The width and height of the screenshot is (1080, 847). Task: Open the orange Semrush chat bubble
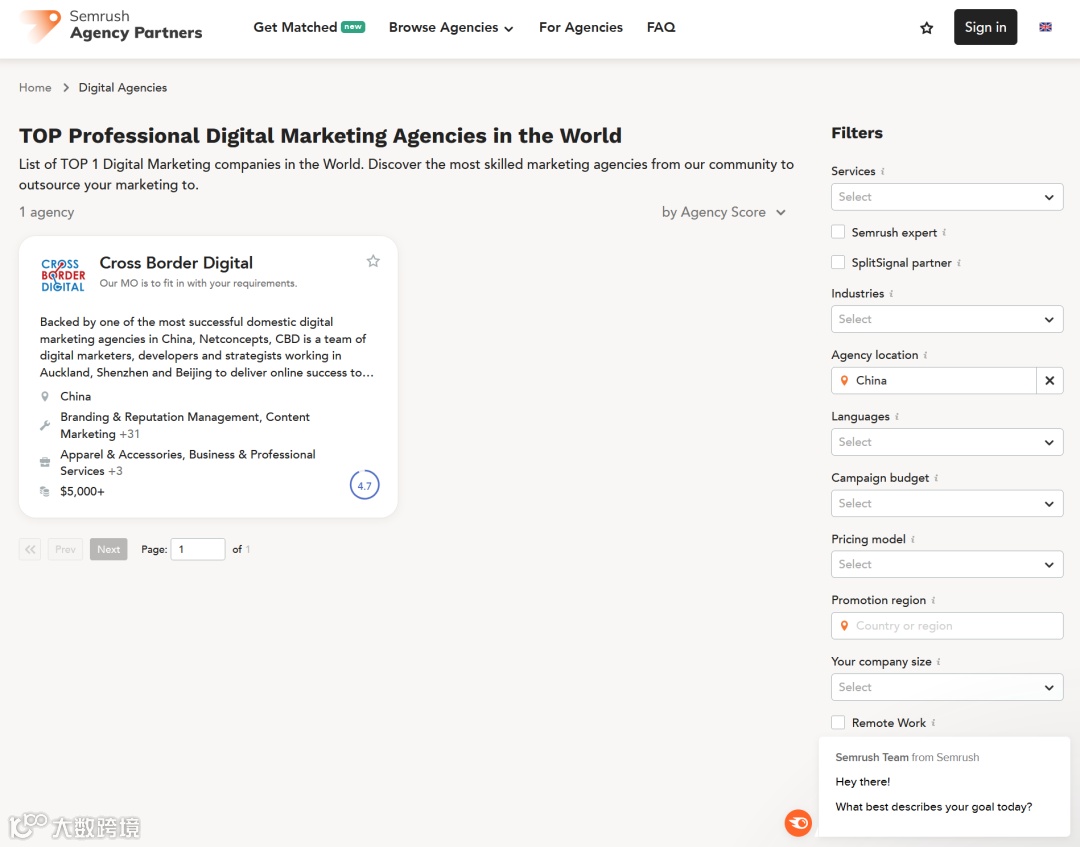point(798,823)
